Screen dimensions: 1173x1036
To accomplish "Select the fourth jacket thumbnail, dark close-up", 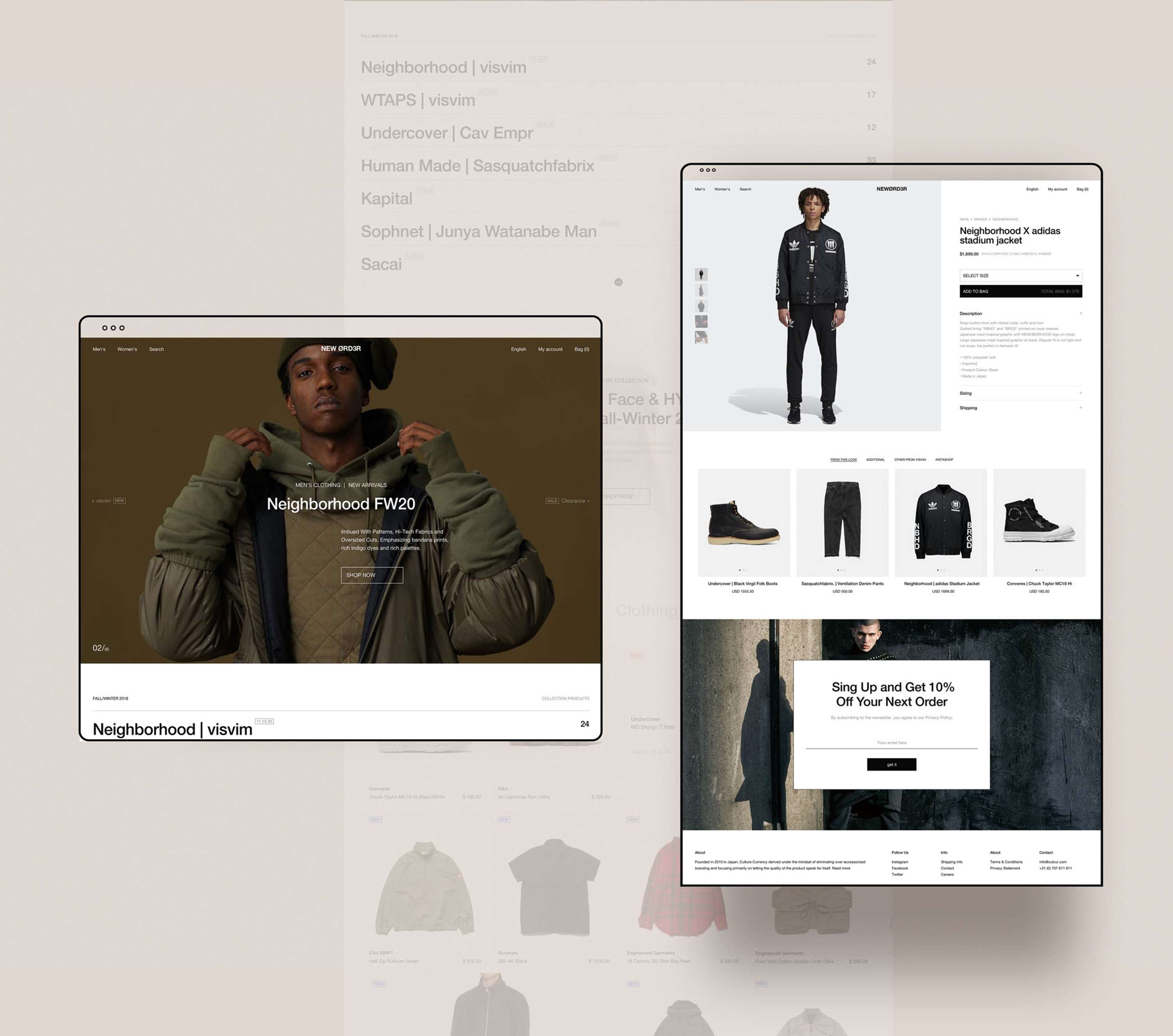I will click(701, 321).
